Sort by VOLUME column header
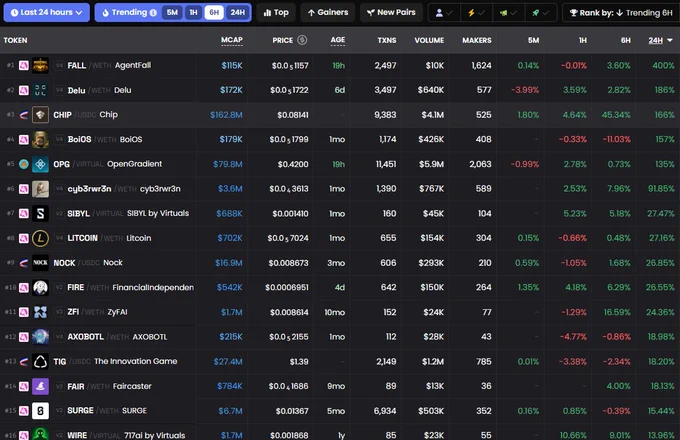This screenshot has height=440, width=680. tap(429, 40)
